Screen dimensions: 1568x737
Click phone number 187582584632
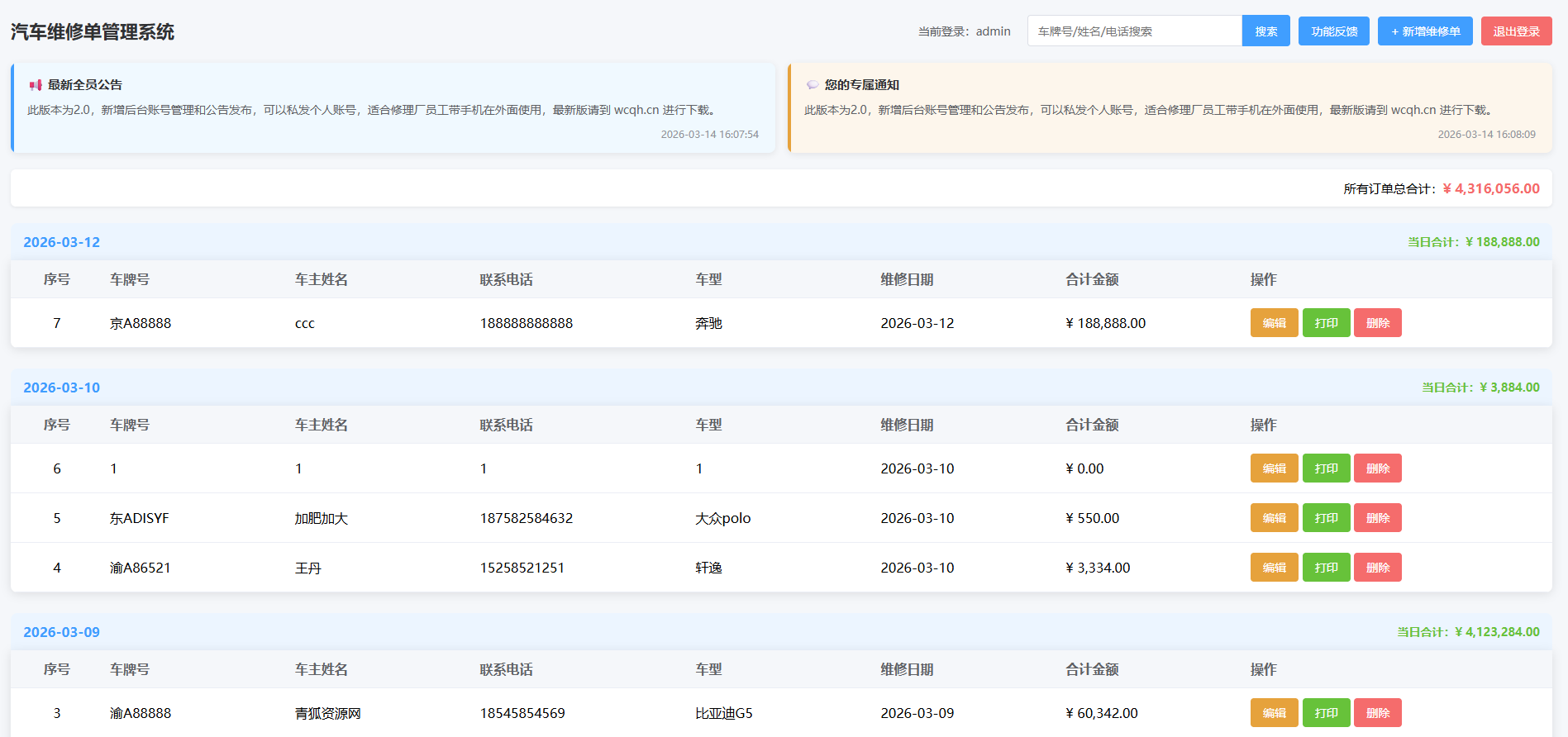pos(527,518)
